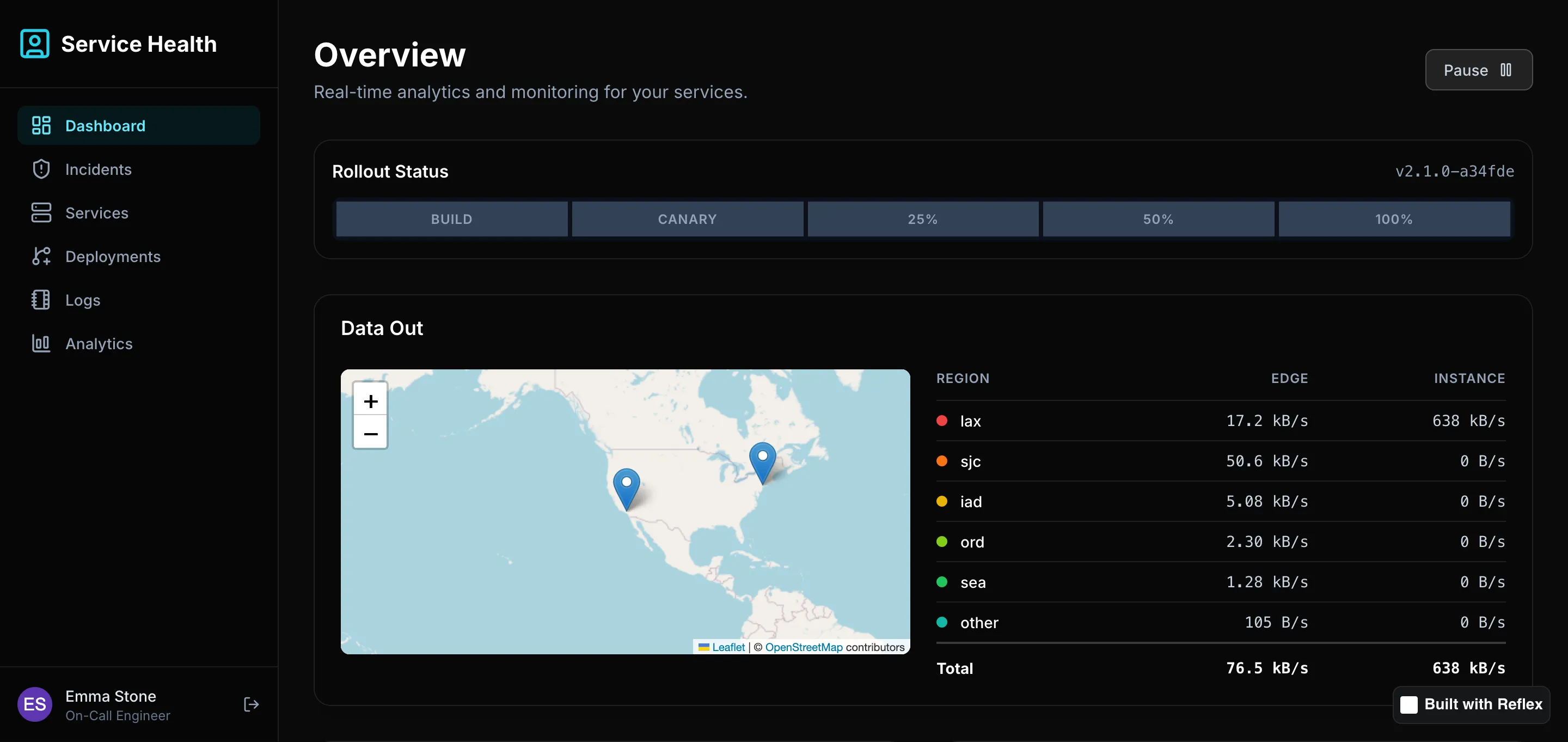Screen dimensions: 1568x742
Task: Open the OpenStreetMap link
Action: (x=804, y=647)
